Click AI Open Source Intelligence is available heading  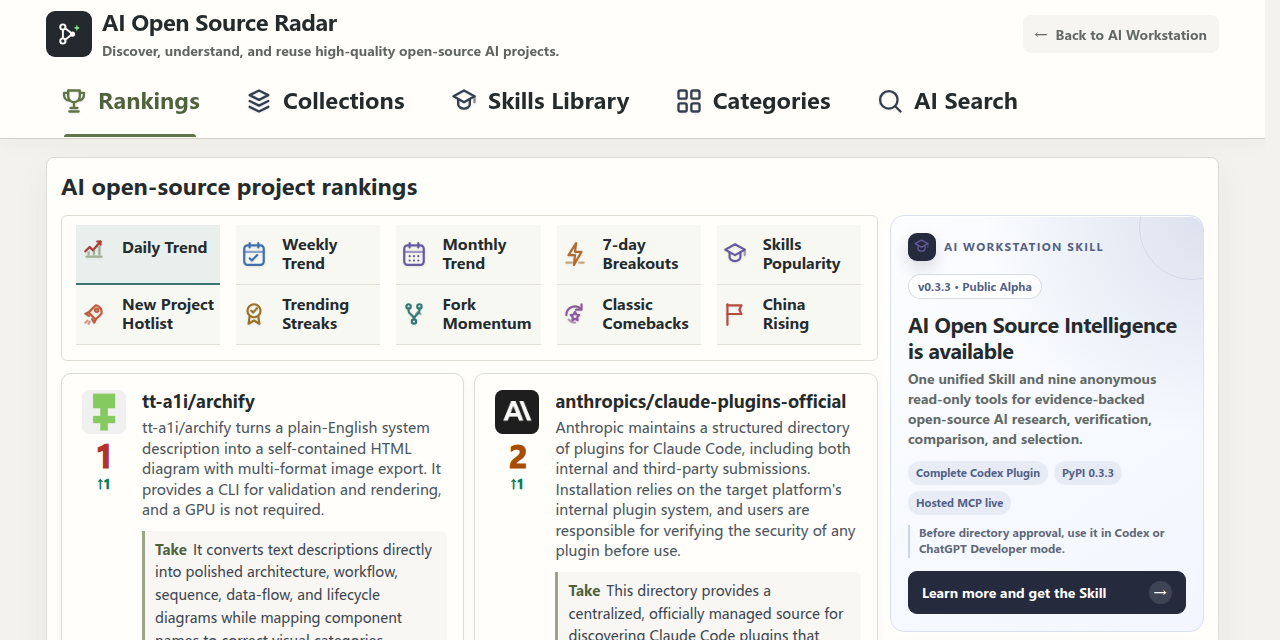coord(1042,339)
